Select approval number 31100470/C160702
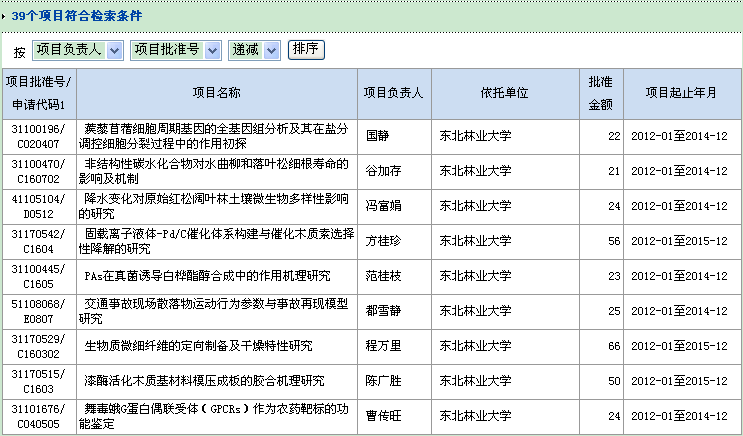 point(38,172)
